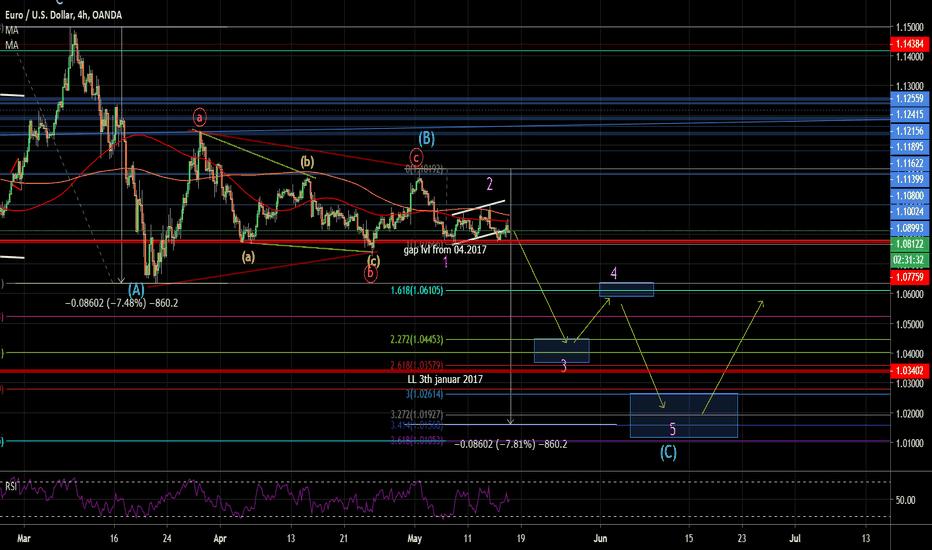This screenshot has height=550, width=932.
Task: Select the red circled 'b' wave marker
Action: pos(370,274)
